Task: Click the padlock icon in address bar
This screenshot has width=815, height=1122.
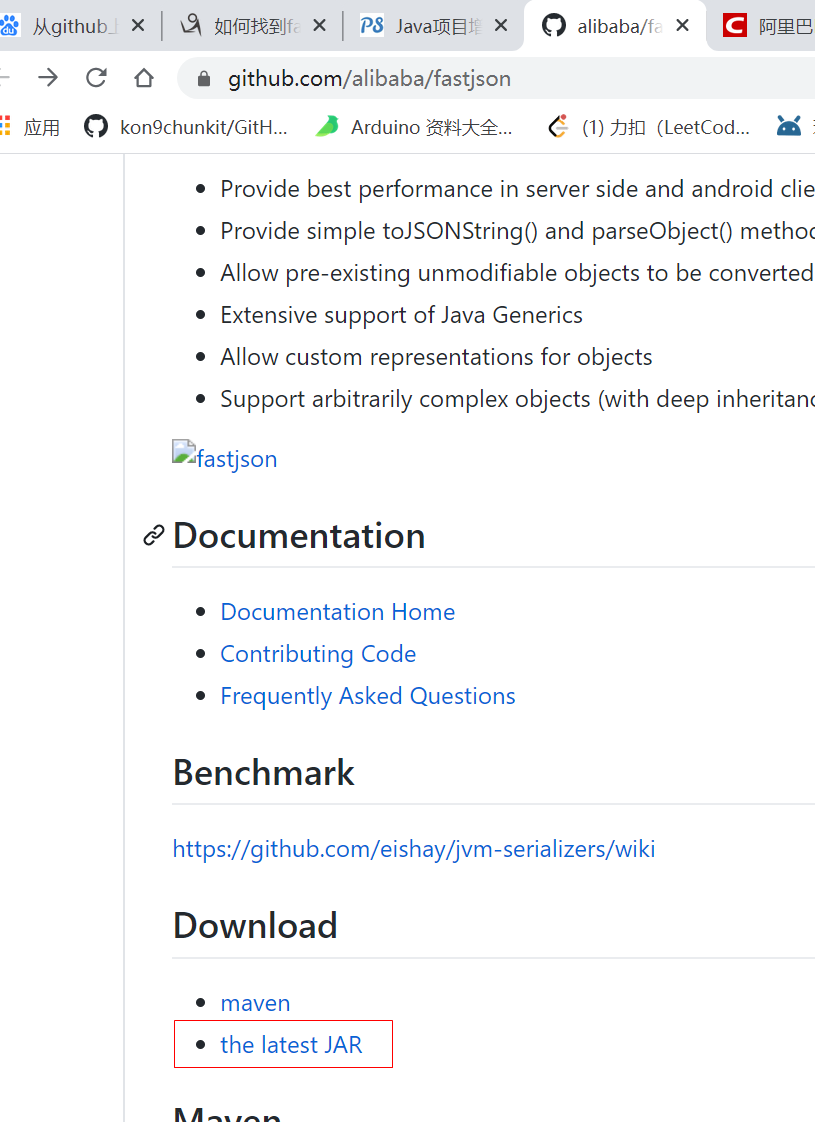Action: tap(204, 79)
